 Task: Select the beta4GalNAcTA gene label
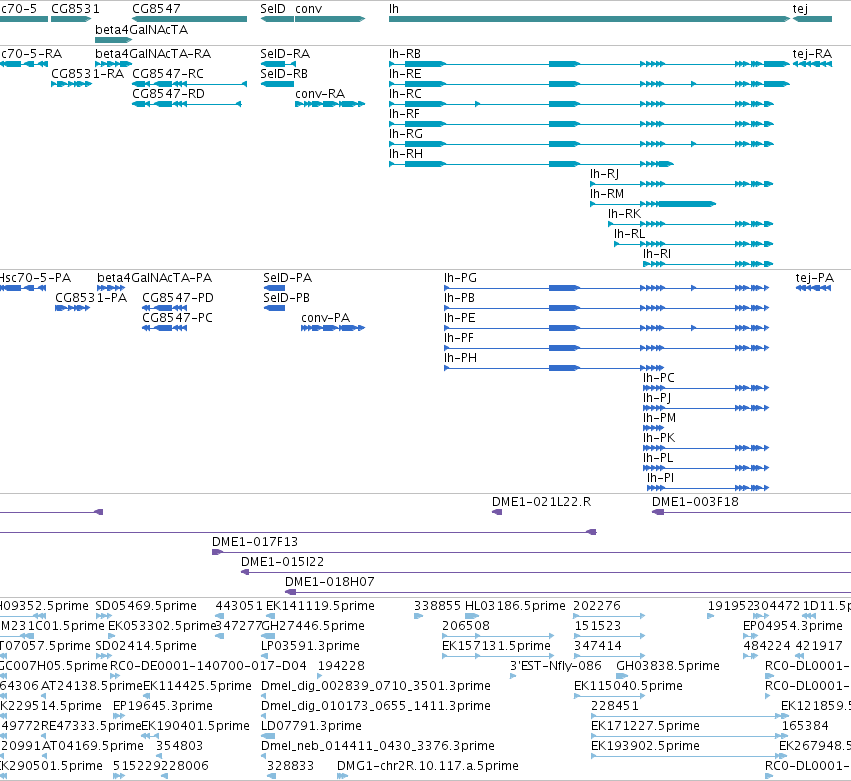point(141,29)
